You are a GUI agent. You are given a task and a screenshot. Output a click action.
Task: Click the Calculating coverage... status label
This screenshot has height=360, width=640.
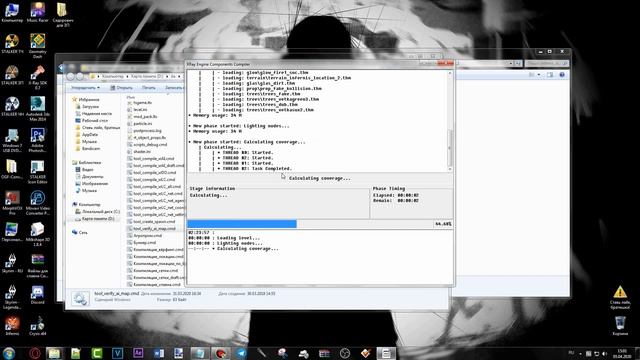coord(320,178)
